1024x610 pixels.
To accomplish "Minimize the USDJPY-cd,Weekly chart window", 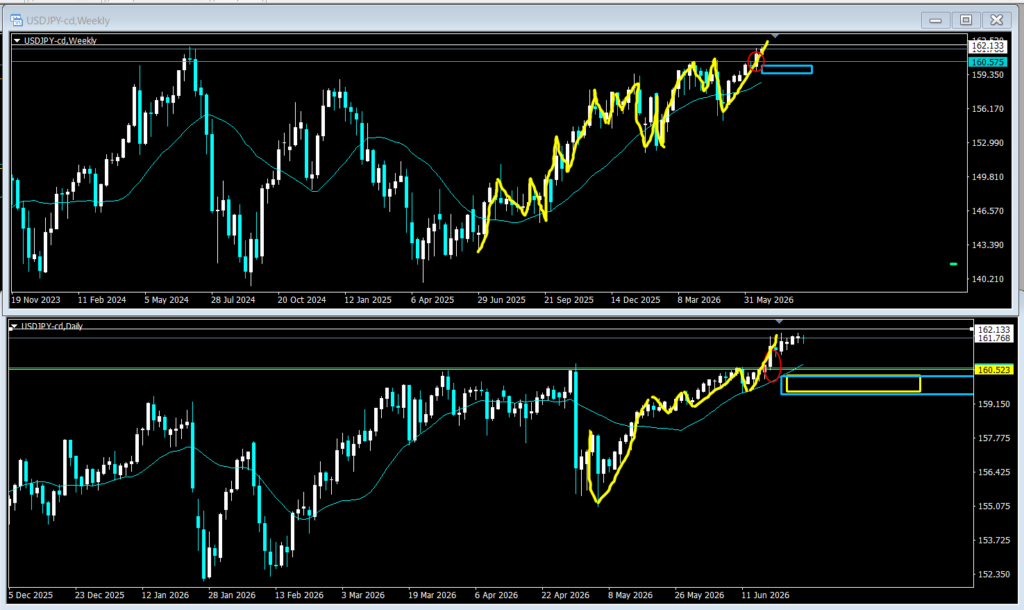I will point(935,20).
